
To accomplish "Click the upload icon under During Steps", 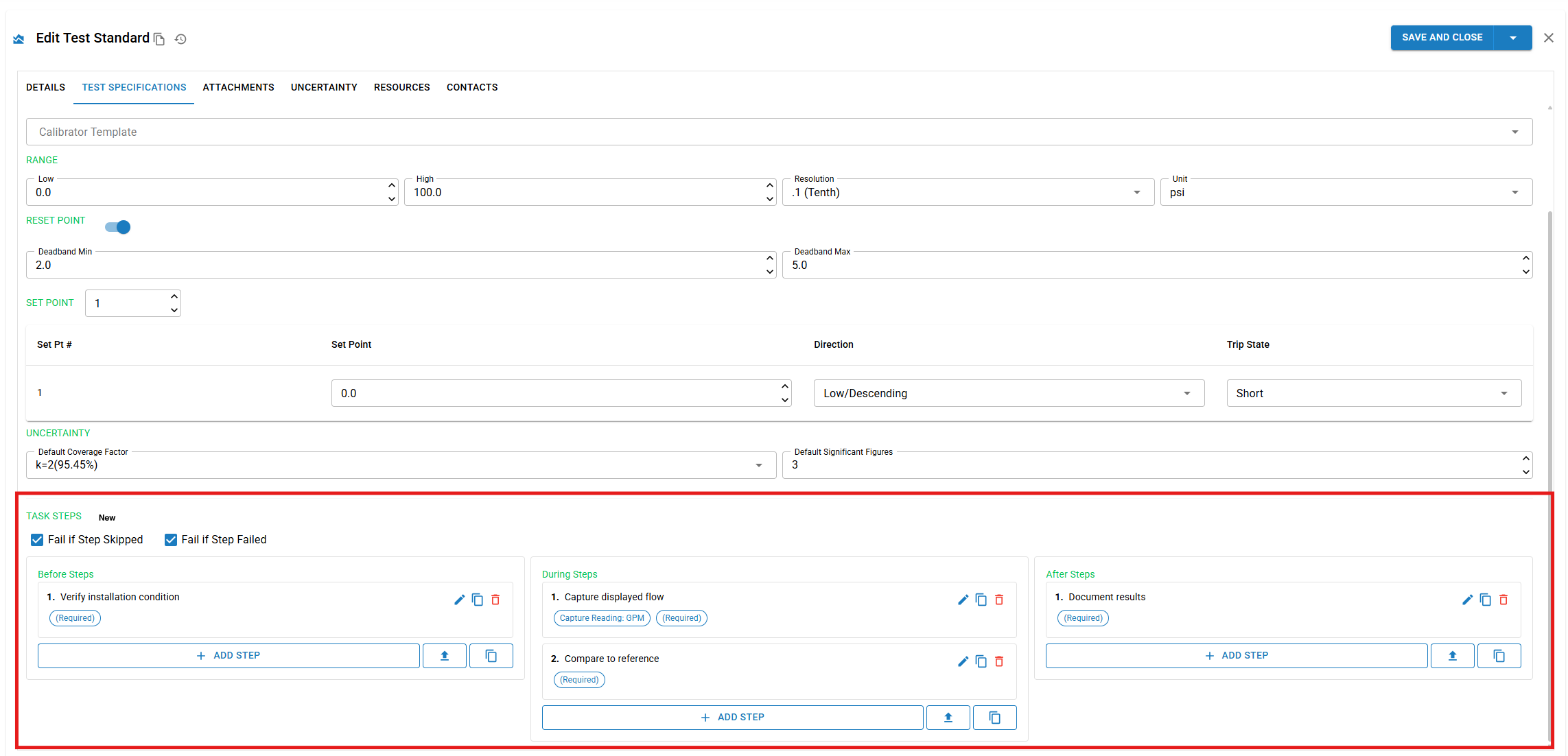I will click(948, 718).
